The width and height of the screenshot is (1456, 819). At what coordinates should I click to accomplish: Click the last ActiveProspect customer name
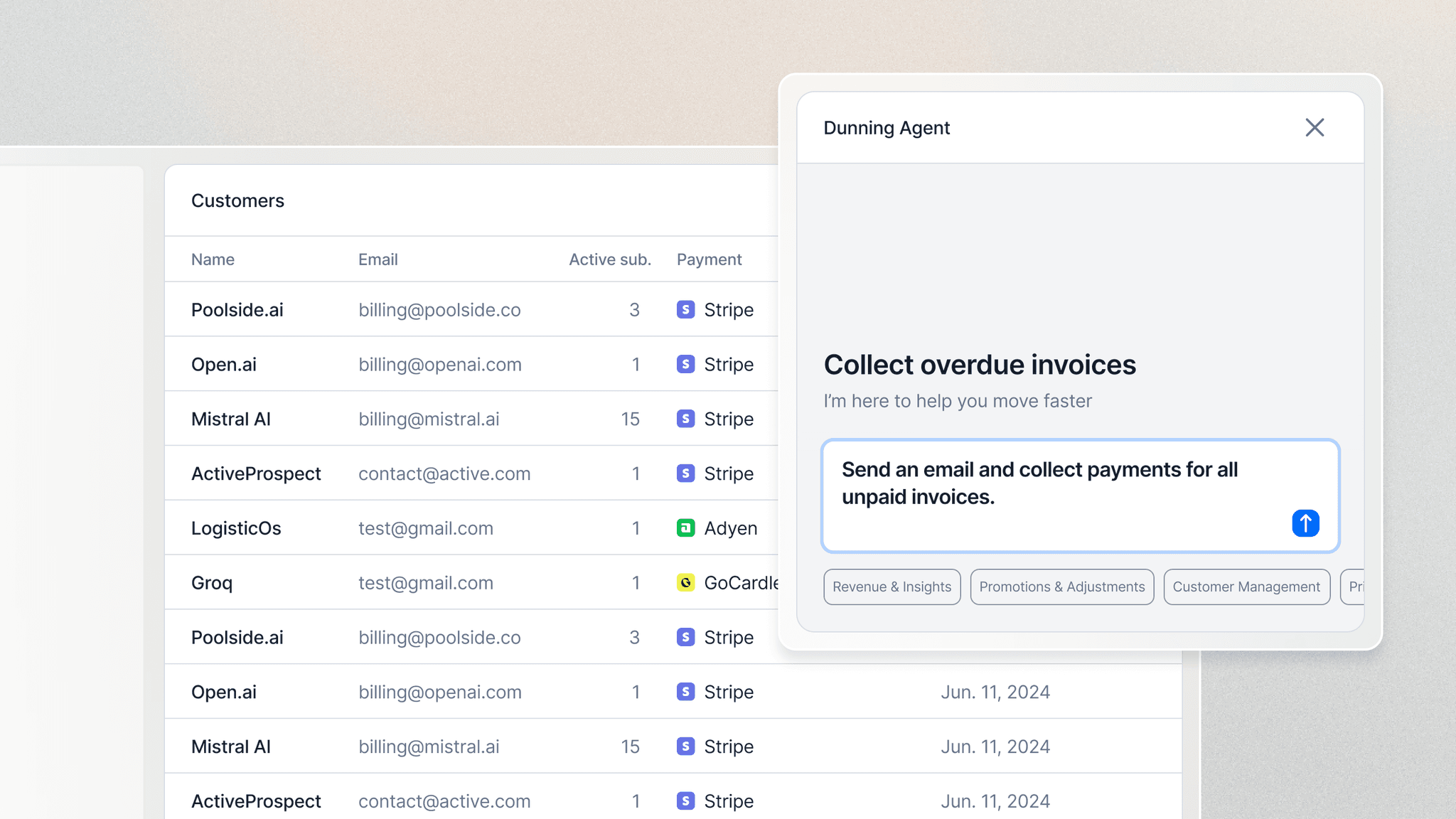tap(256, 801)
